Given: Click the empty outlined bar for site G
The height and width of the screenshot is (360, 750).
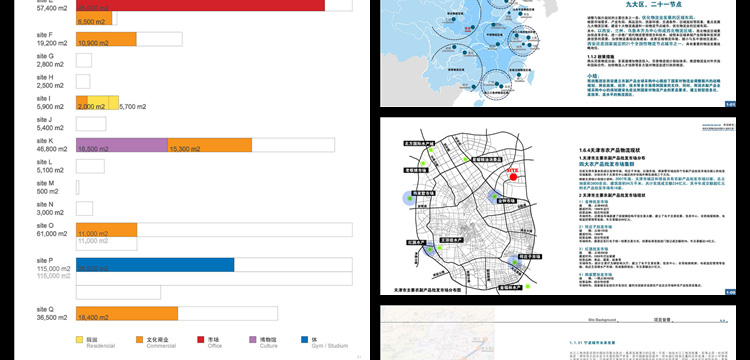Looking at the screenshot, I should pyautogui.click(x=84, y=60).
